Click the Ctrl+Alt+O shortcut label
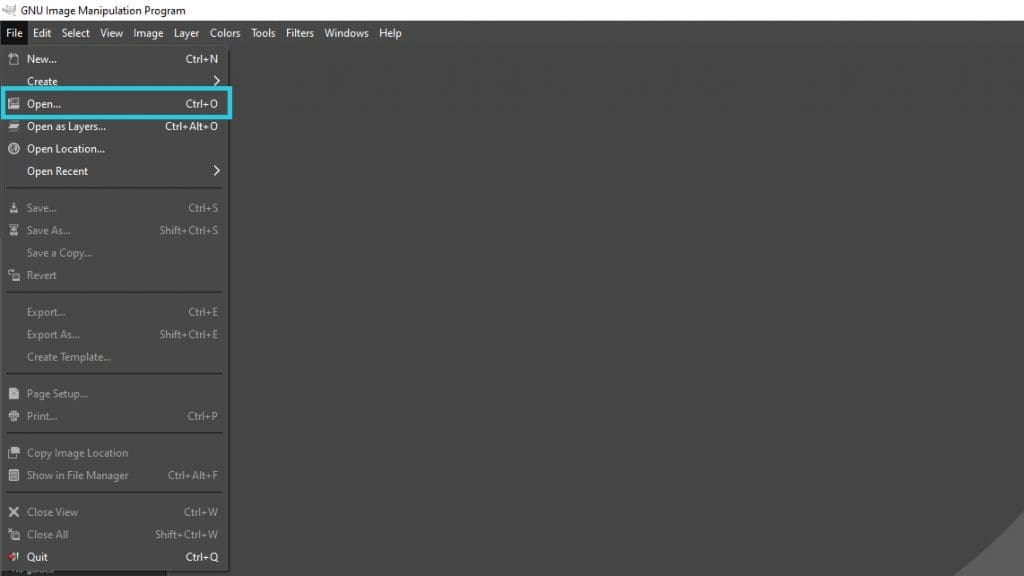Image resolution: width=1024 pixels, height=576 pixels. 191,126
